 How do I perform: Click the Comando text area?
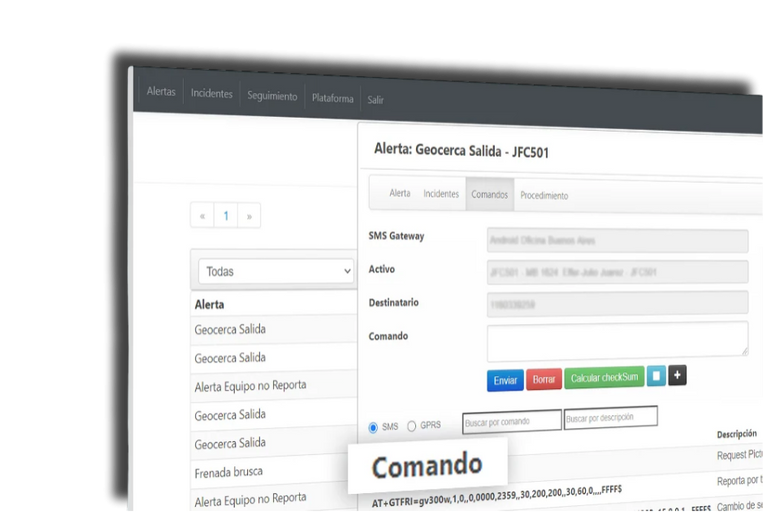[x=617, y=340]
